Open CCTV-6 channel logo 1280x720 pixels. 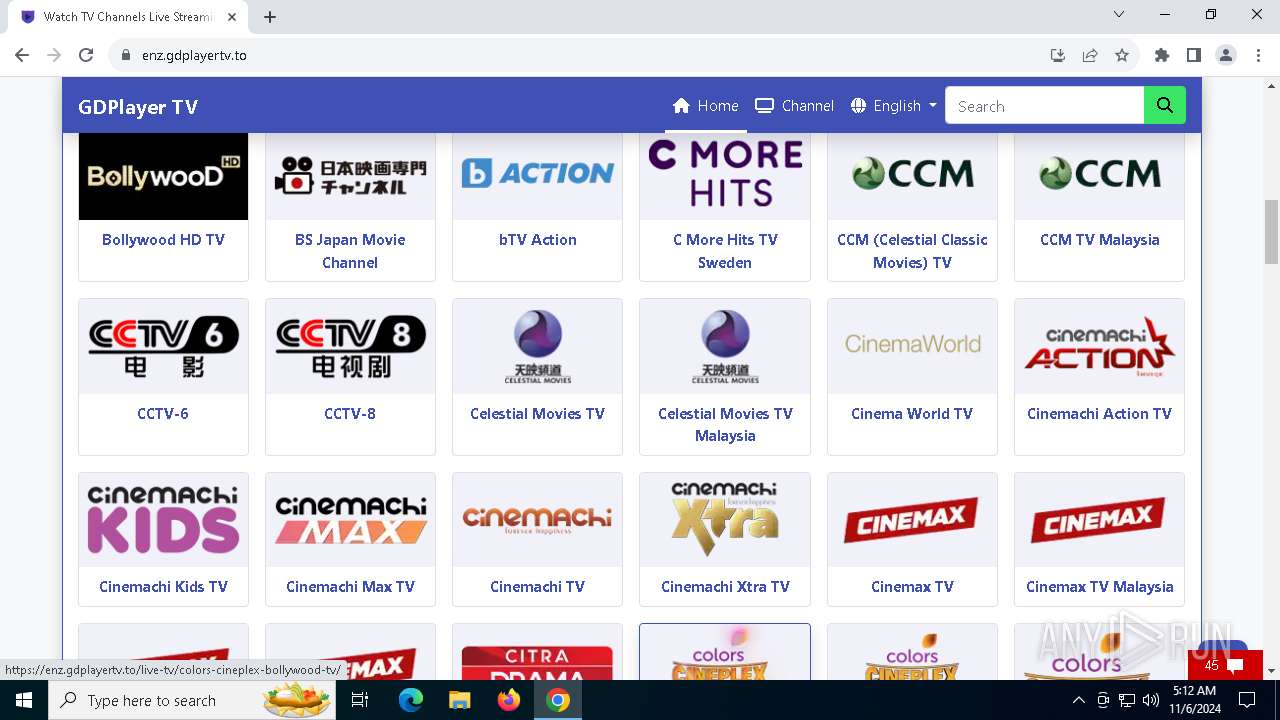click(163, 346)
